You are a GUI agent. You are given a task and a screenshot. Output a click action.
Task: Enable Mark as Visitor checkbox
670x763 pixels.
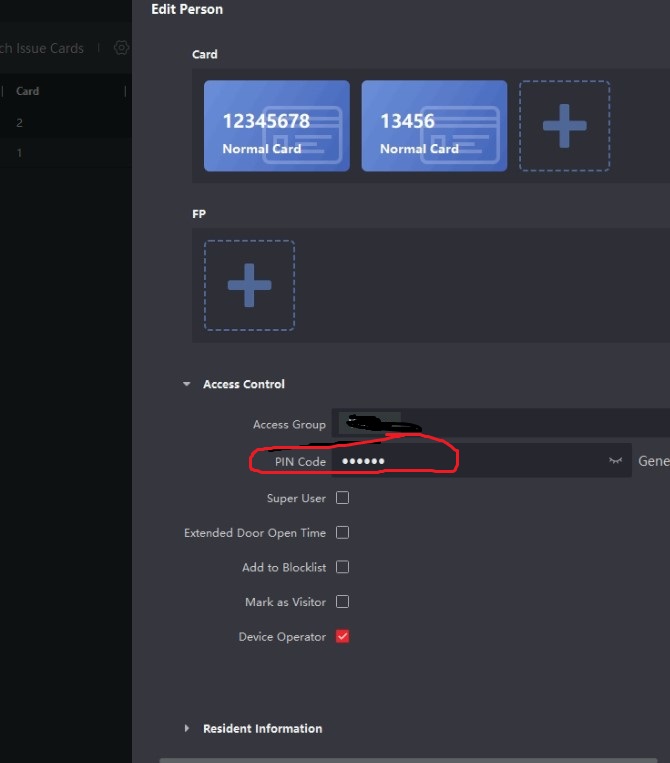342,602
